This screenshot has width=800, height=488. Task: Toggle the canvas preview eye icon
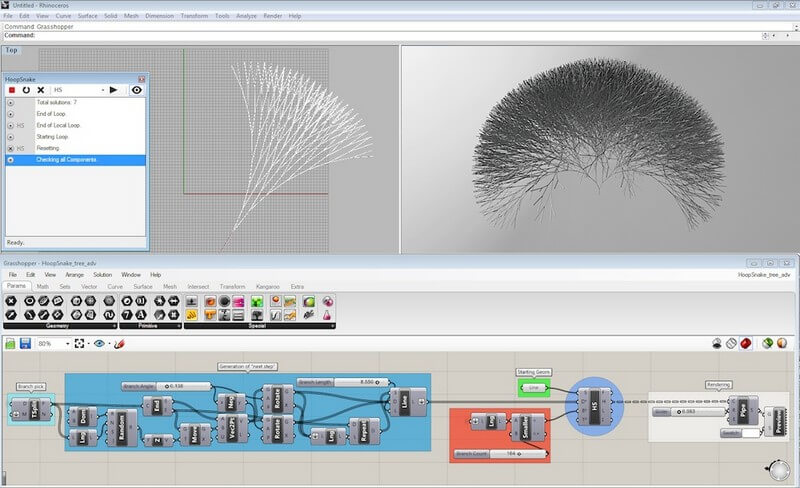[x=99, y=343]
